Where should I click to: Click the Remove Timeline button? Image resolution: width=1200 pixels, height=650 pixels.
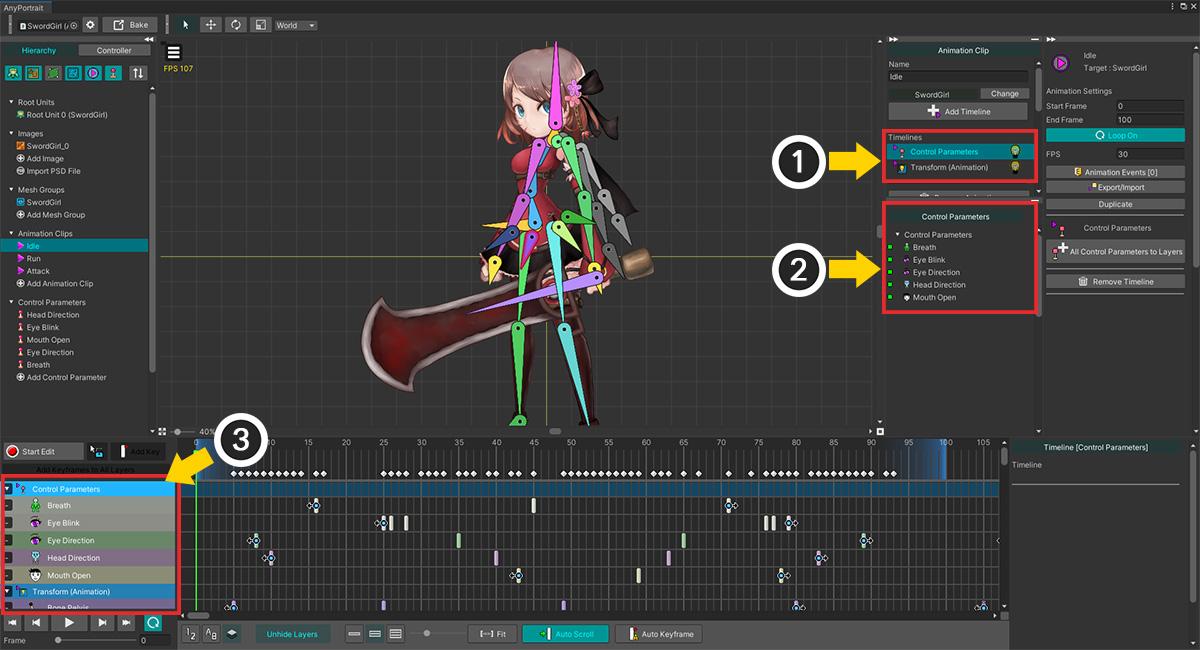[x=1115, y=282]
